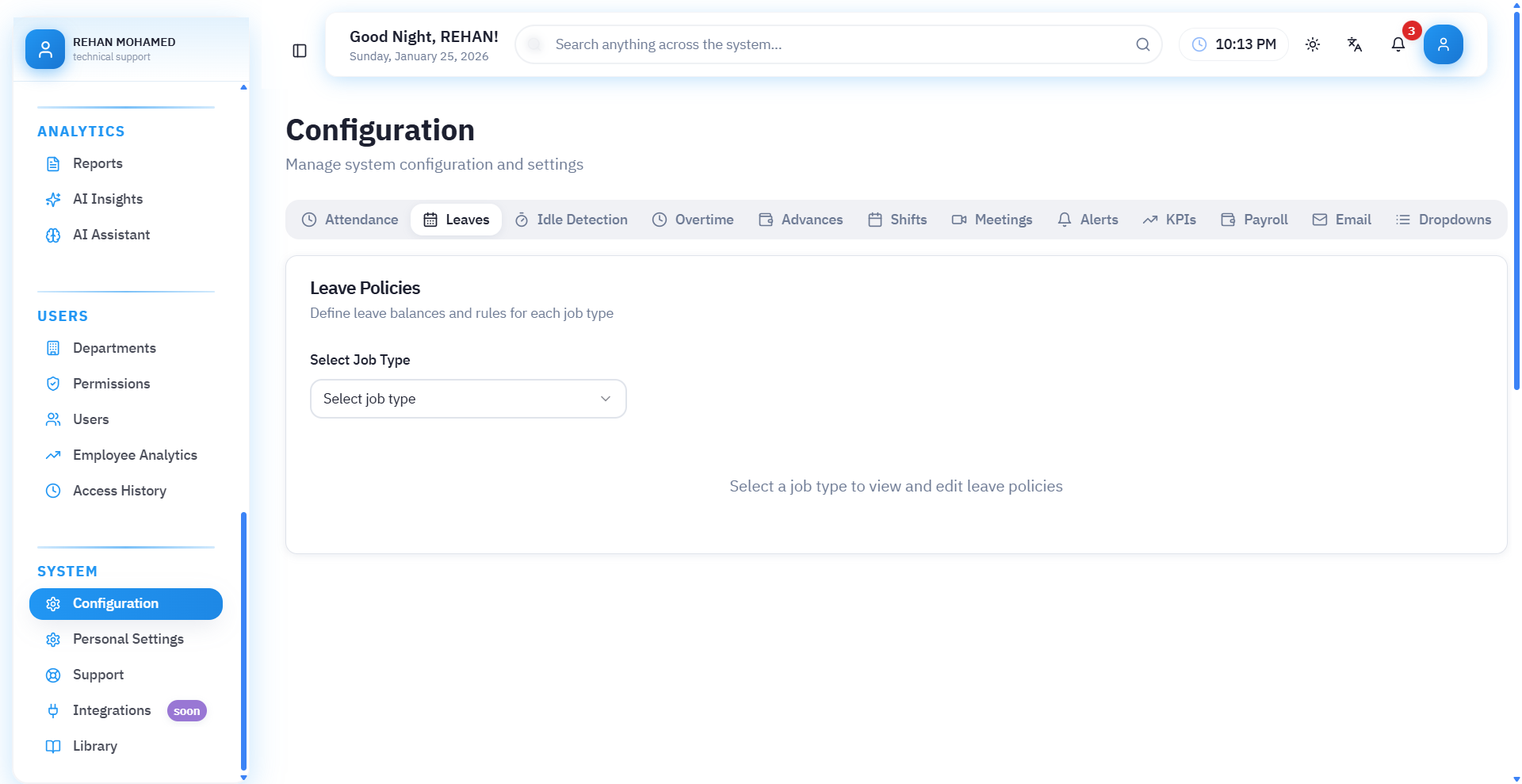Click the search magnifier icon
Viewport: 1522px width, 784px height.
(x=1142, y=44)
